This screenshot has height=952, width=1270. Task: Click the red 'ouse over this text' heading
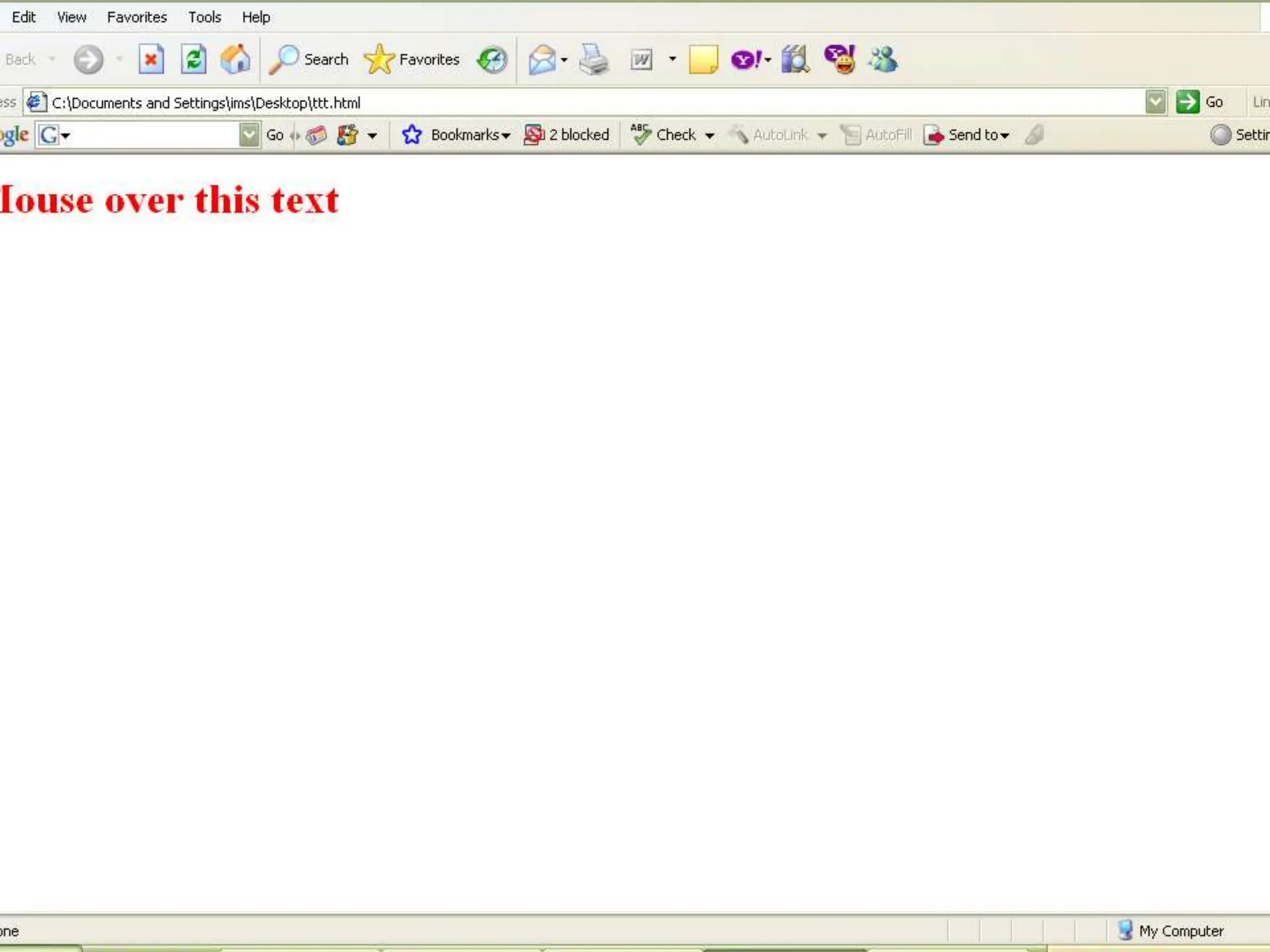point(169,200)
